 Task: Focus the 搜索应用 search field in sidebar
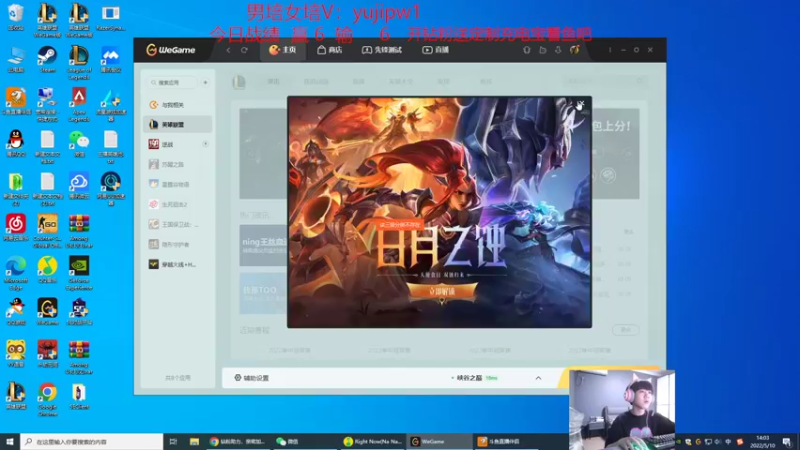pyautogui.click(x=171, y=82)
